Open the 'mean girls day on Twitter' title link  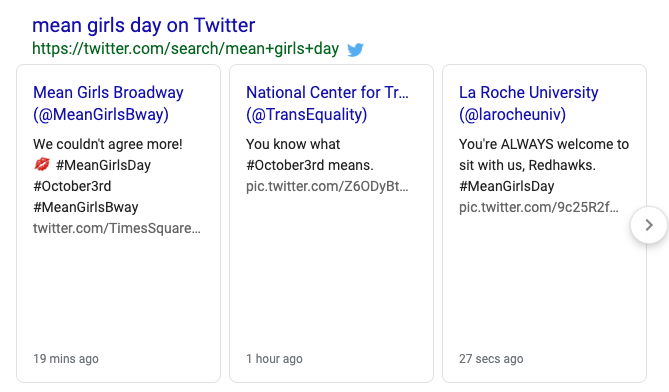tap(143, 25)
